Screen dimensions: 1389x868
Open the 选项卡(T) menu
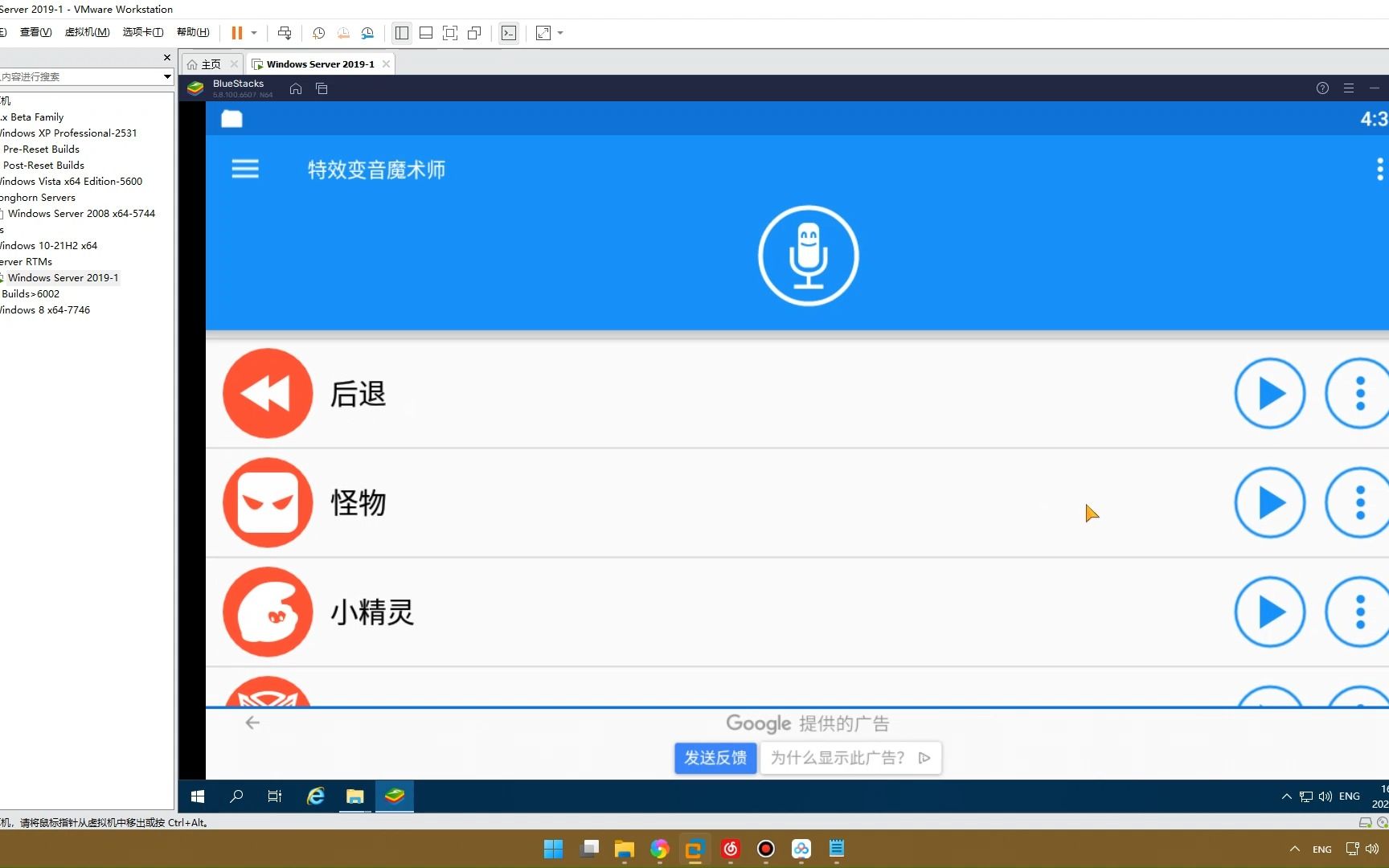click(x=143, y=32)
